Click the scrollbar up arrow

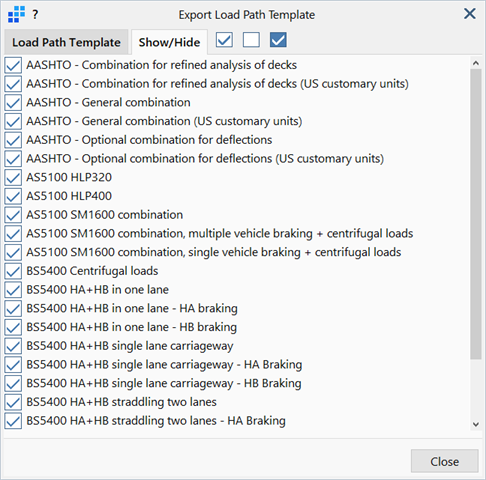coord(476,63)
